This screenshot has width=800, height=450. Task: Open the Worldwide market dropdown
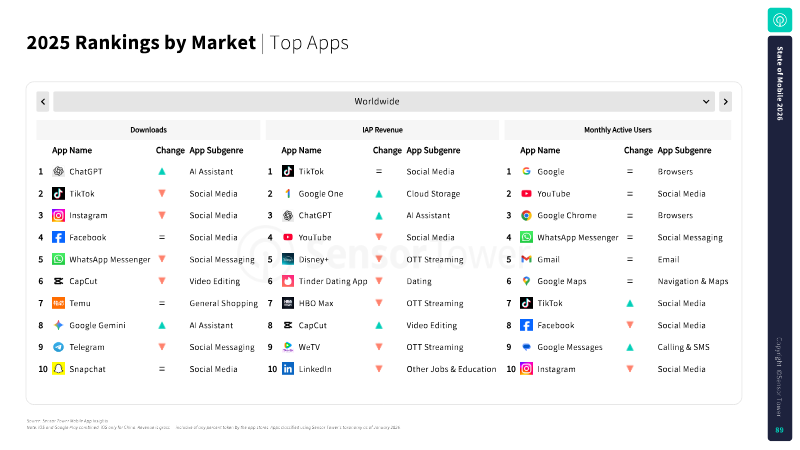coord(384,101)
